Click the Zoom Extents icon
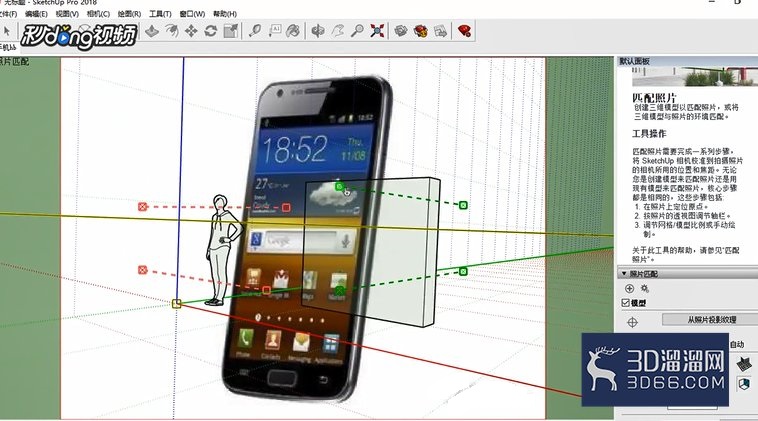Viewport: 758px width, 421px height. (x=377, y=31)
